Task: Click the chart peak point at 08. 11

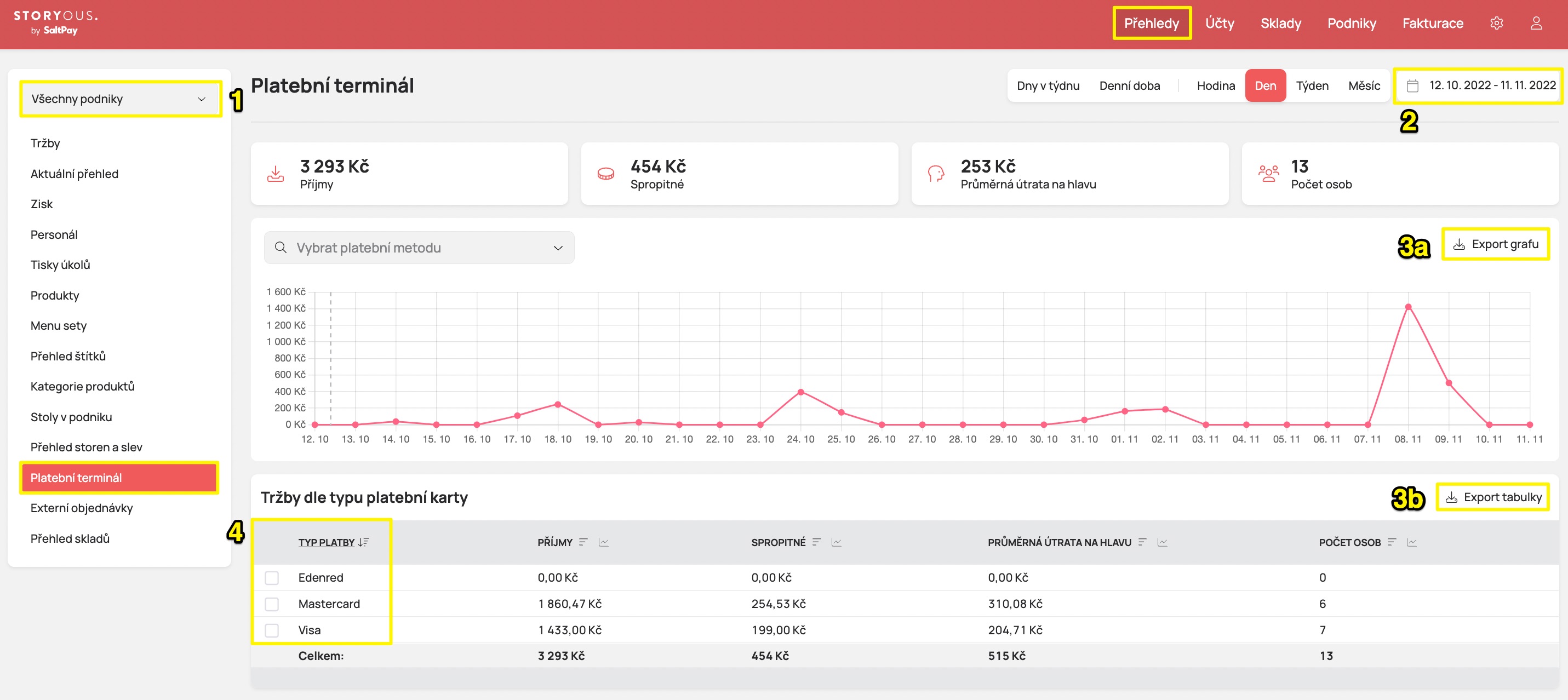Action: 1407,307
